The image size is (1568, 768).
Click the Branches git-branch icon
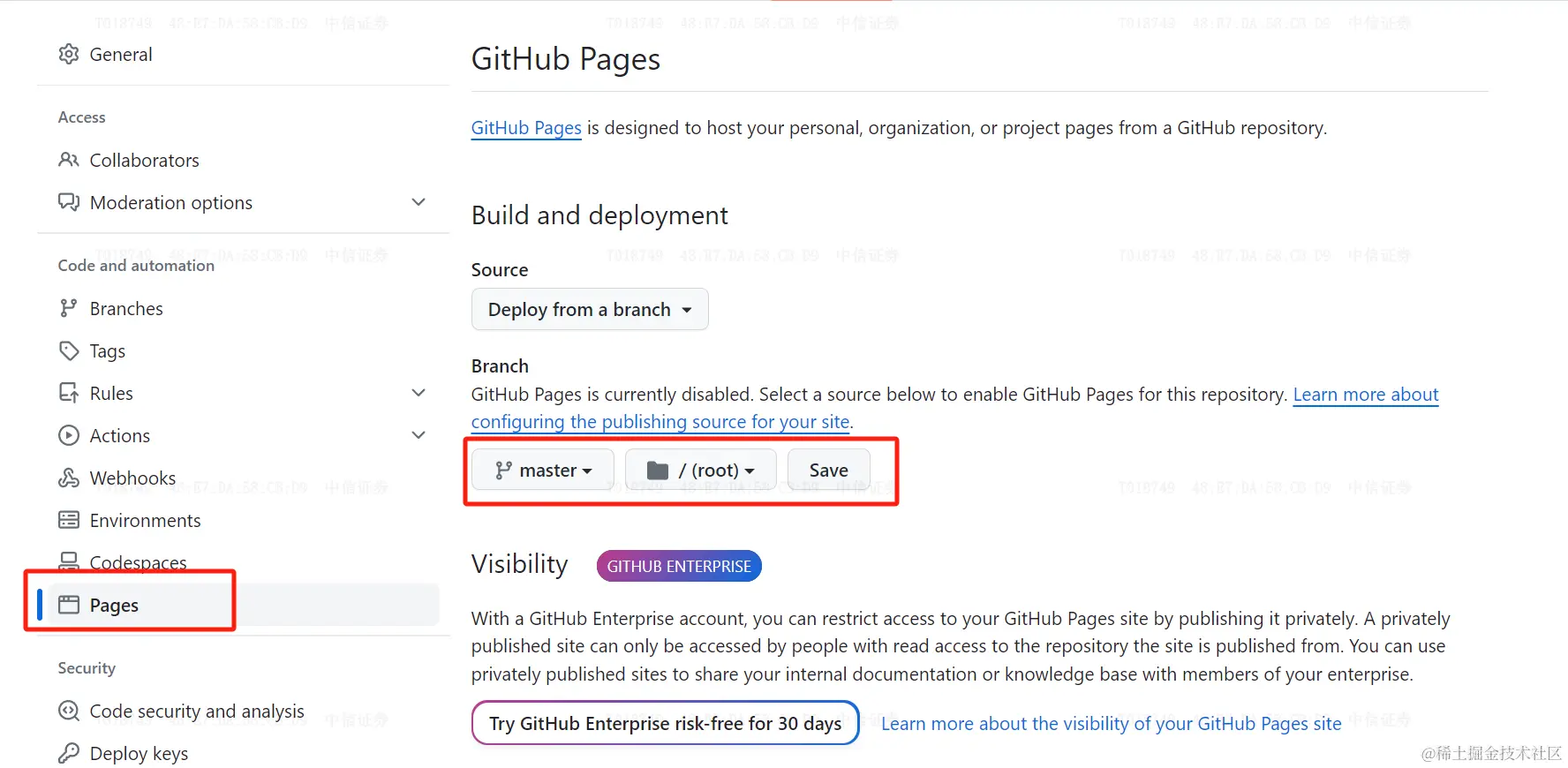coord(69,308)
